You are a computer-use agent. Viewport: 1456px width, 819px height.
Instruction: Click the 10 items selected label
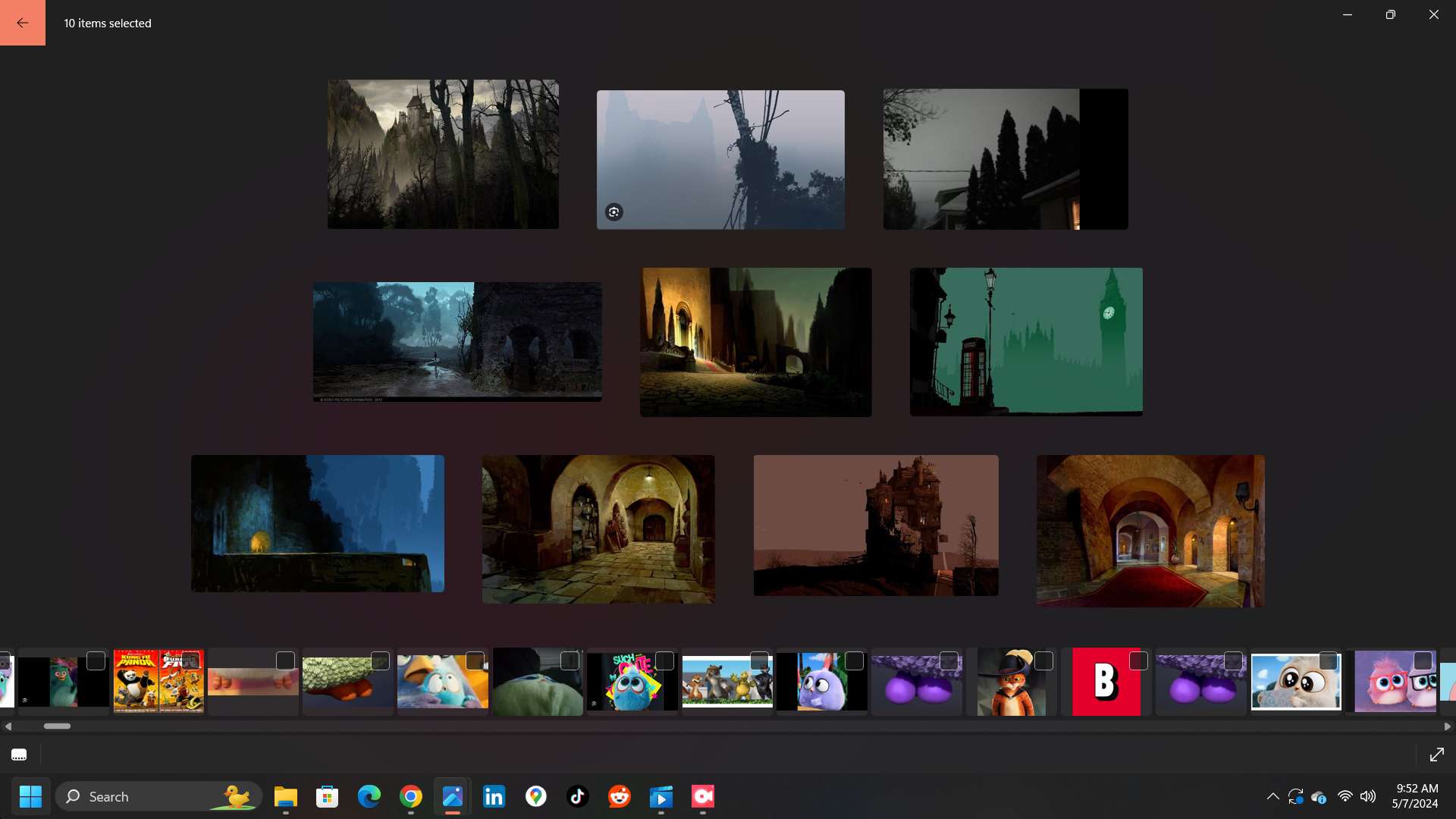(x=108, y=24)
